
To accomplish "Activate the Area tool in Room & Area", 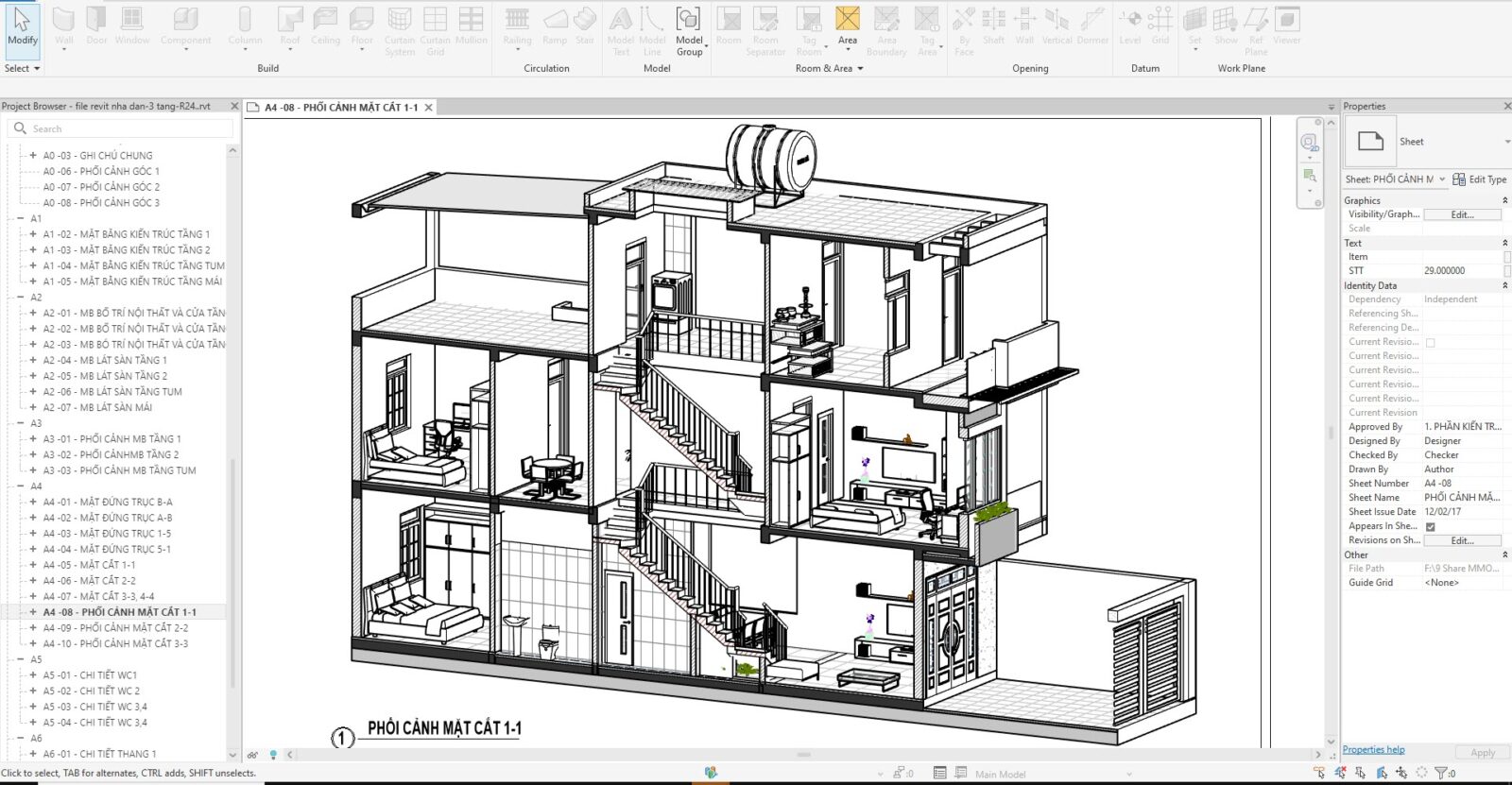I will 848,26.
